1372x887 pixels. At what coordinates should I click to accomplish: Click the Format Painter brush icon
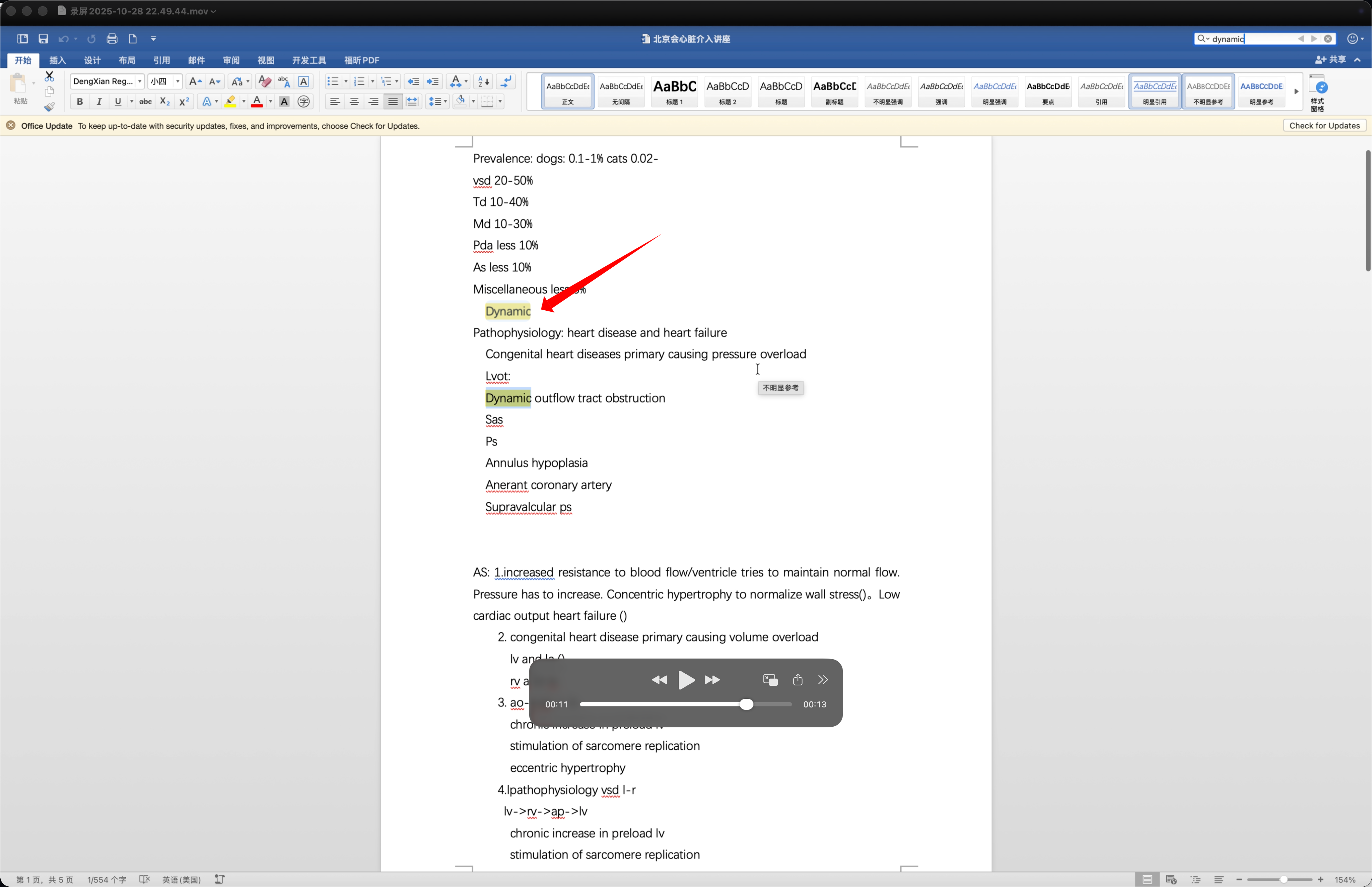pyautogui.click(x=50, y=107)
